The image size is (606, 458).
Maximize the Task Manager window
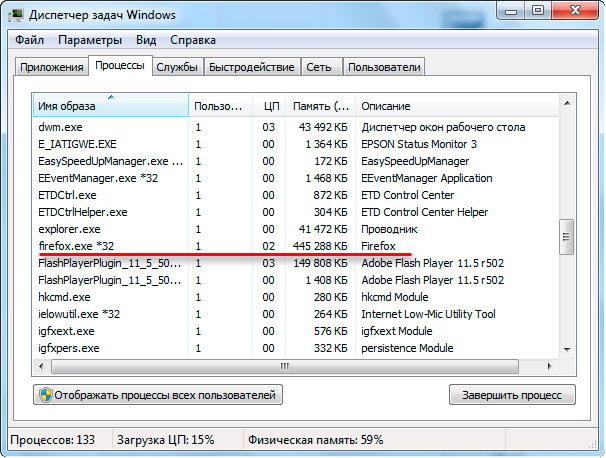point(538,10)
